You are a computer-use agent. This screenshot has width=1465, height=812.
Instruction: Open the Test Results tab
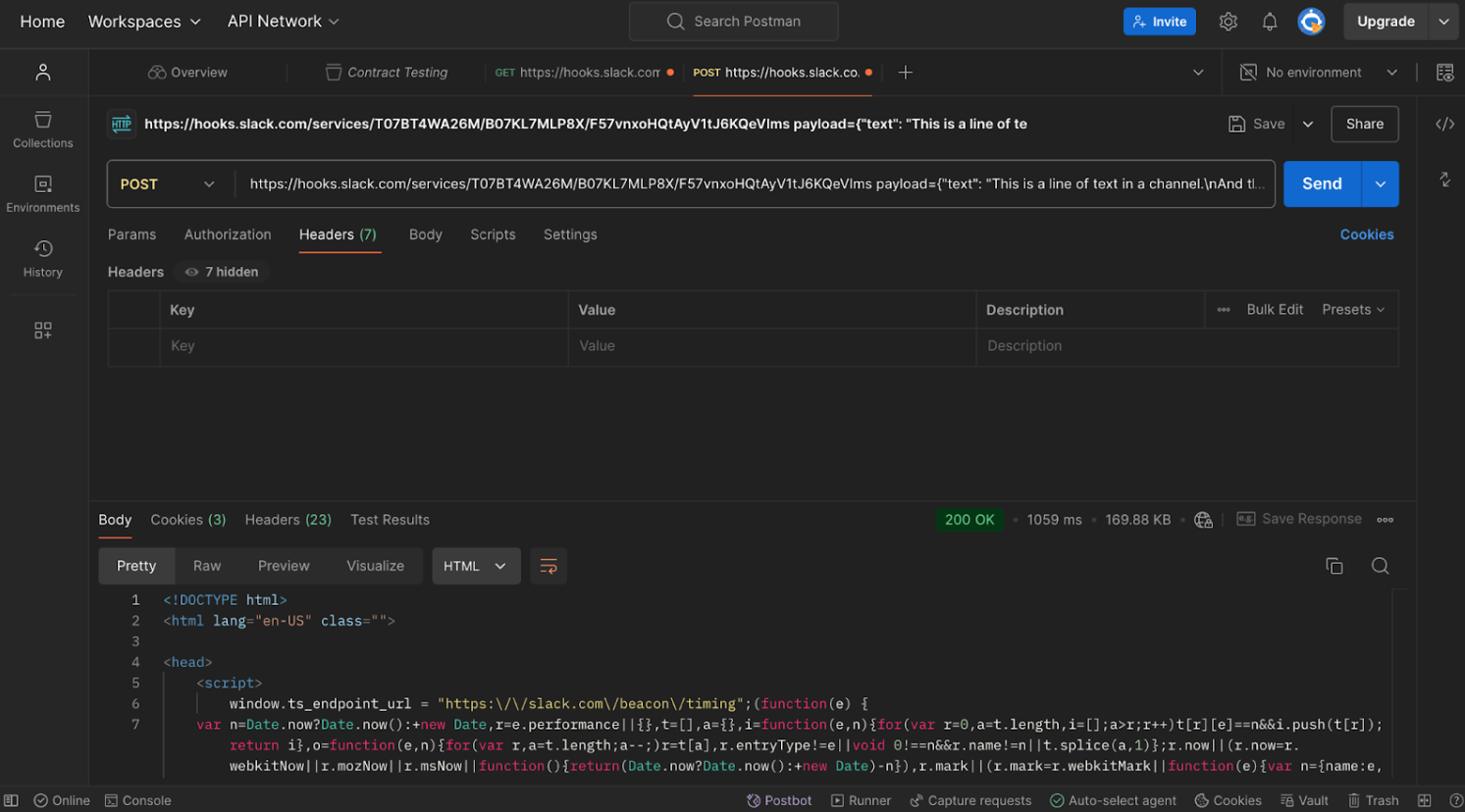(x=390, y=520)
